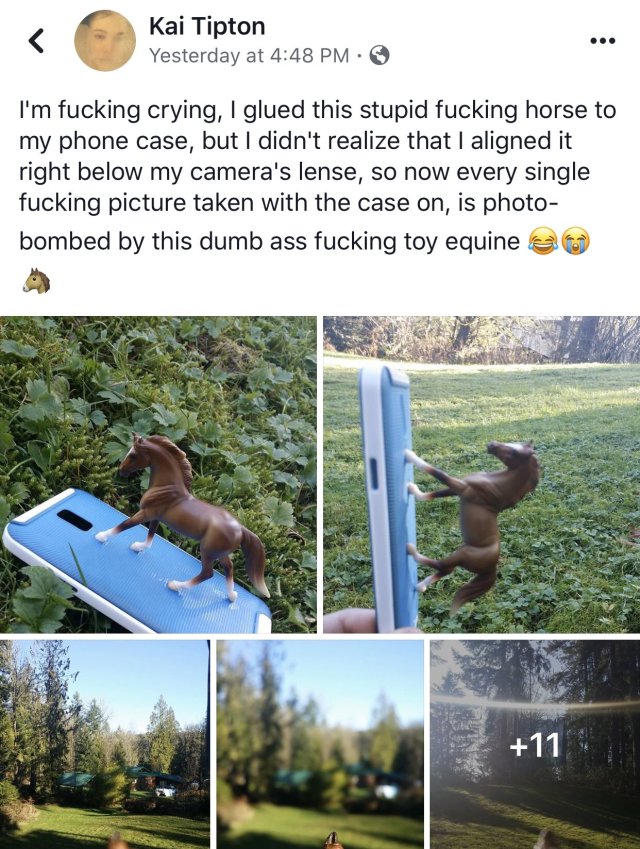Viewport: 640px width, 849px height.
Task: Open Kai Tipton's profile name link
Action: 207,26
